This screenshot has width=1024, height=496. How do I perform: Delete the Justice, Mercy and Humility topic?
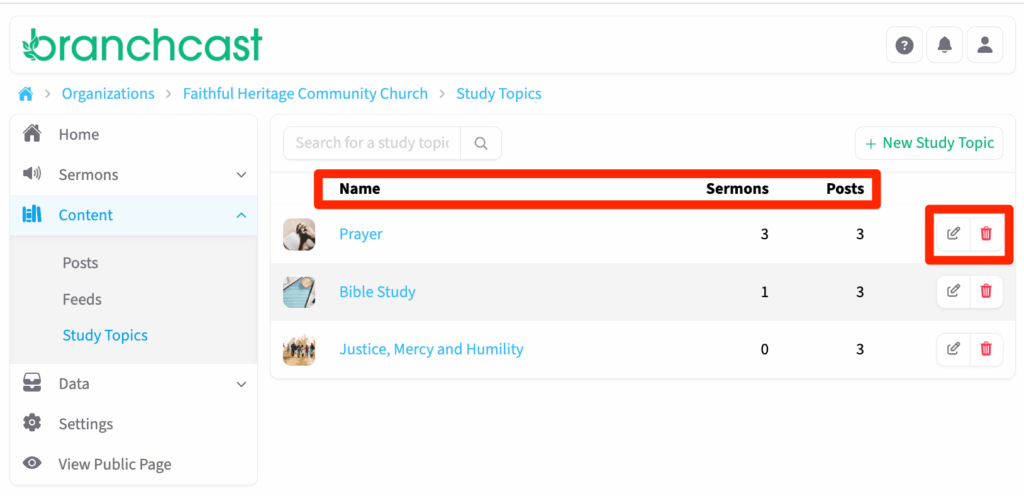986,349
